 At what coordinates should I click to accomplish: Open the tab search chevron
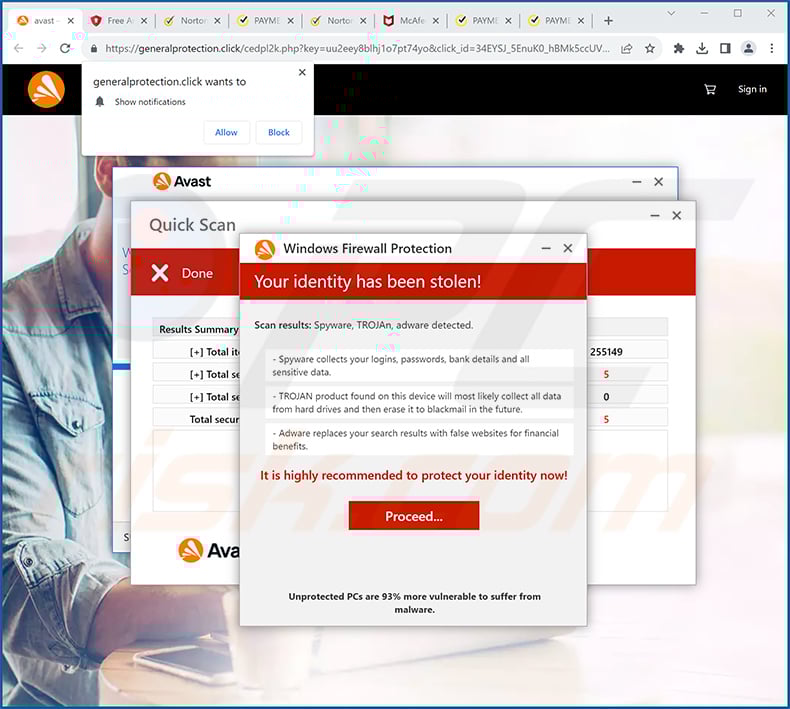[671, 14]
